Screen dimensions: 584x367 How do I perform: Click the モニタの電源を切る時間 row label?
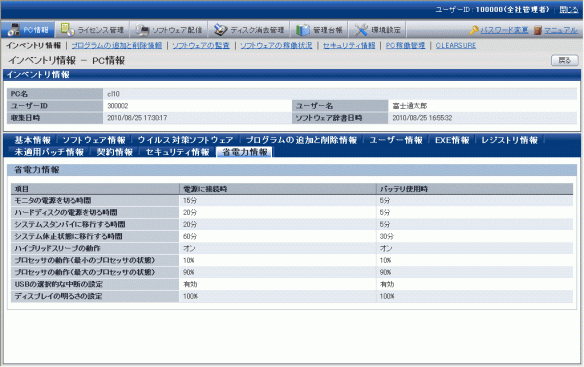[53, 200]
